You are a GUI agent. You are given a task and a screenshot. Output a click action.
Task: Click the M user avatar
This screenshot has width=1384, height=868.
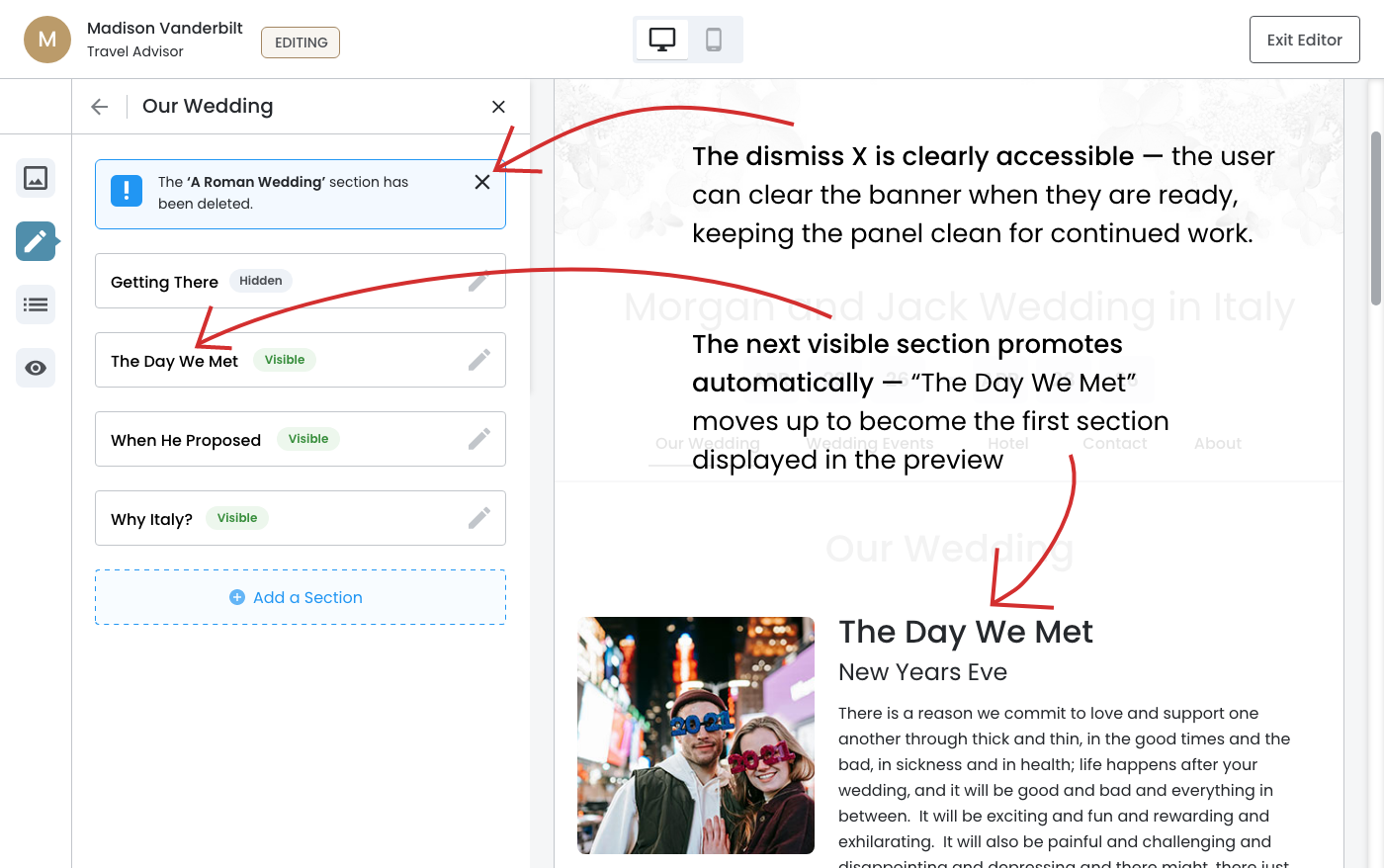(x=47, y=40)
